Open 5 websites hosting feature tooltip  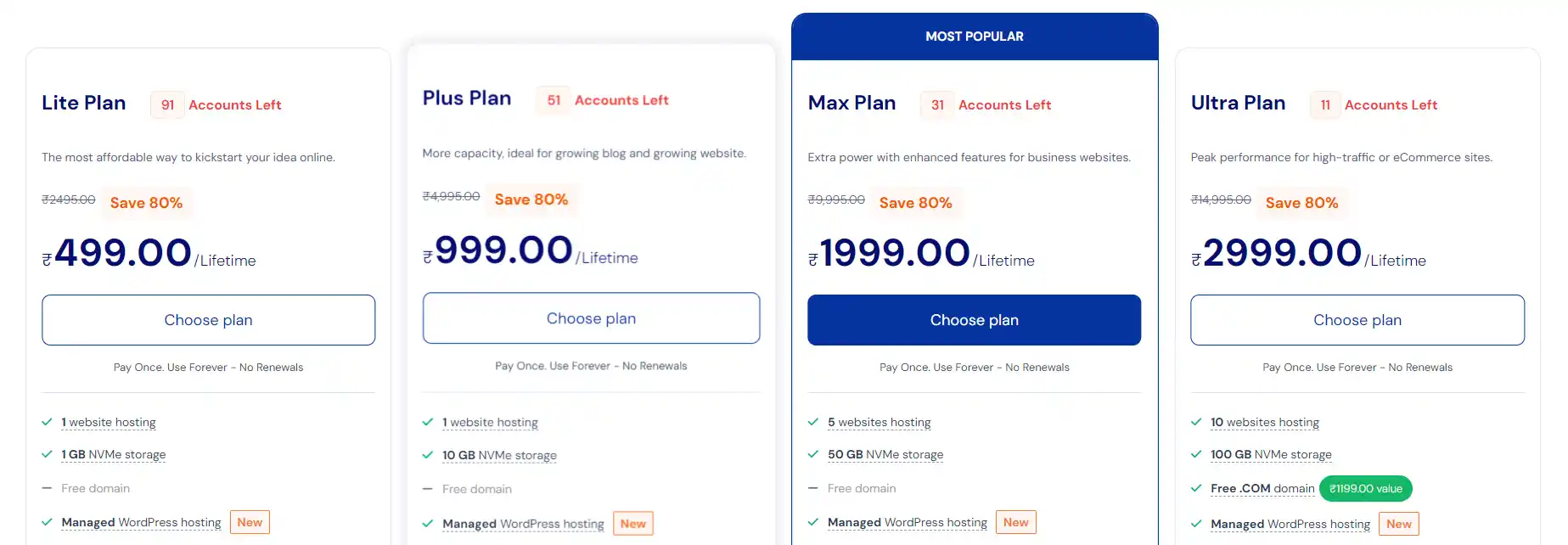click(879, 423)
